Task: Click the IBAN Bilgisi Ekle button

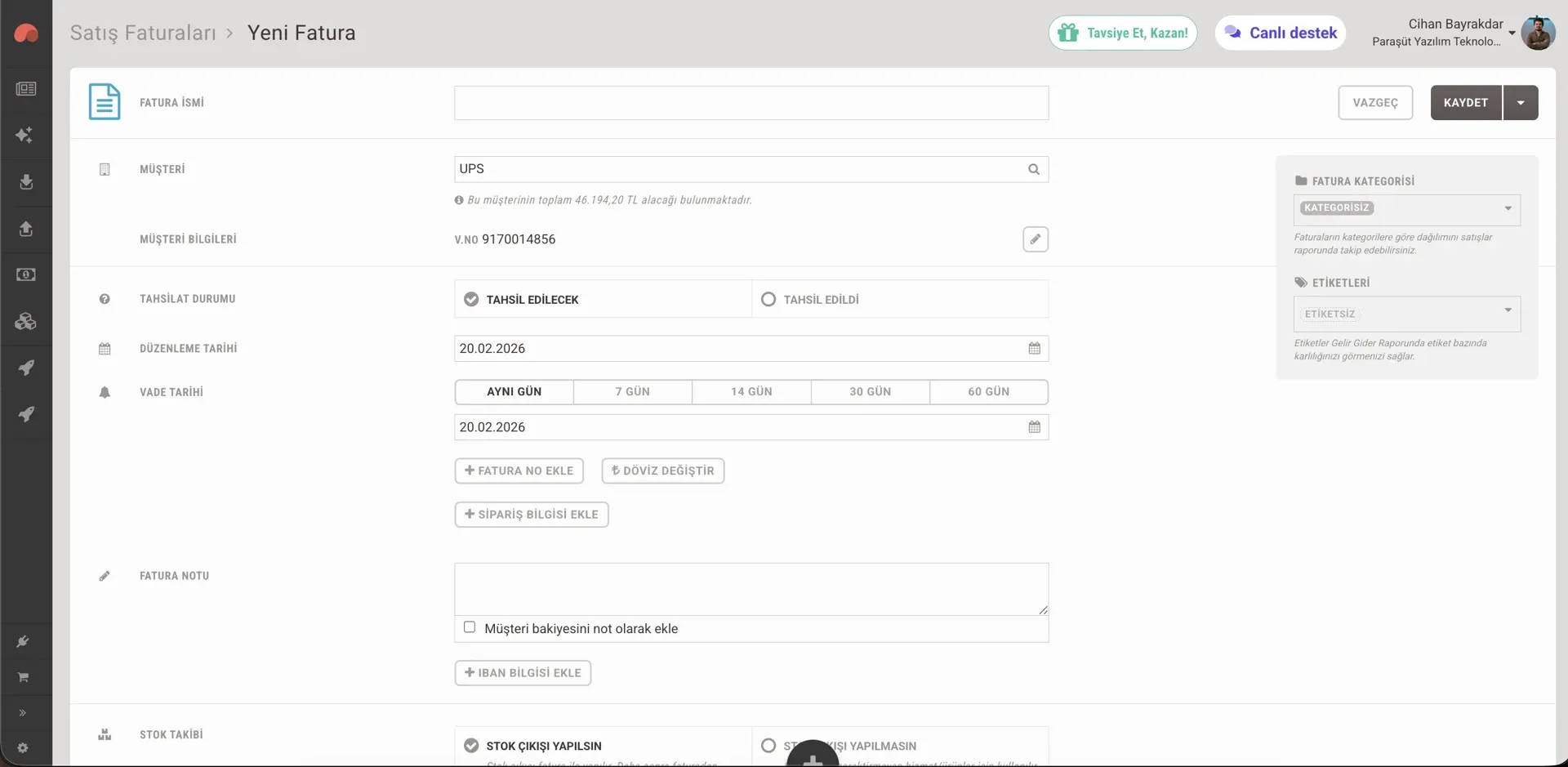Action: click(523, 673)
